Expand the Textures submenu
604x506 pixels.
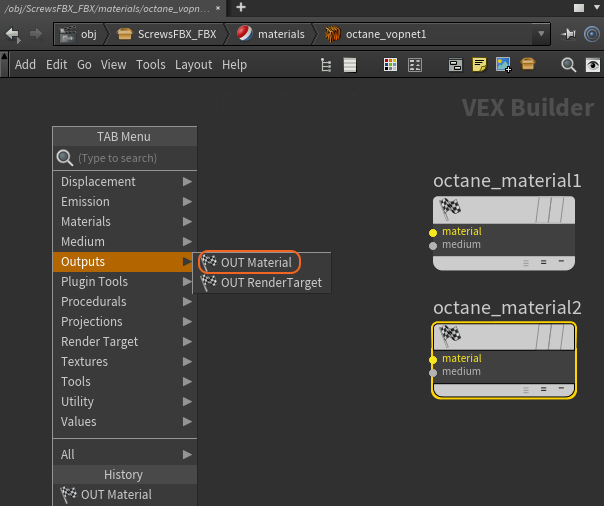tap(125, 362)
